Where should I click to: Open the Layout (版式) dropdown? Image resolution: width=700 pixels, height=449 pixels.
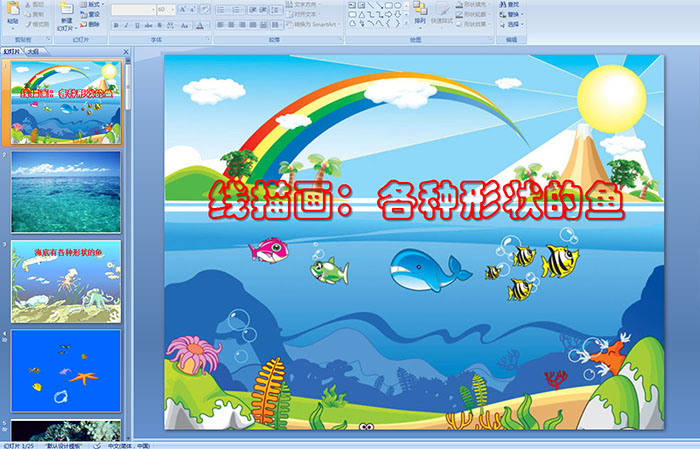tap(92, 4)
